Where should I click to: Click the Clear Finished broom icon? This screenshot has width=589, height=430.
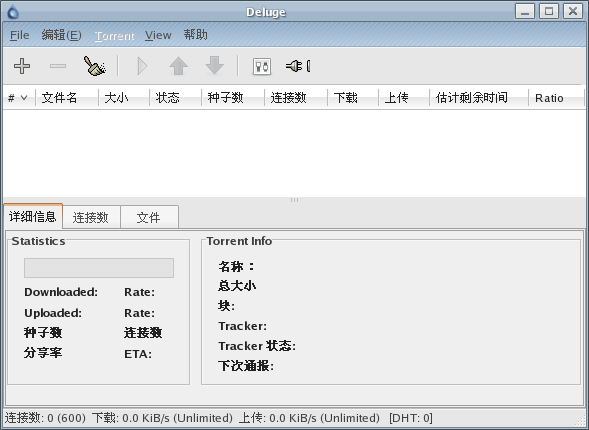tap(94, 66)
